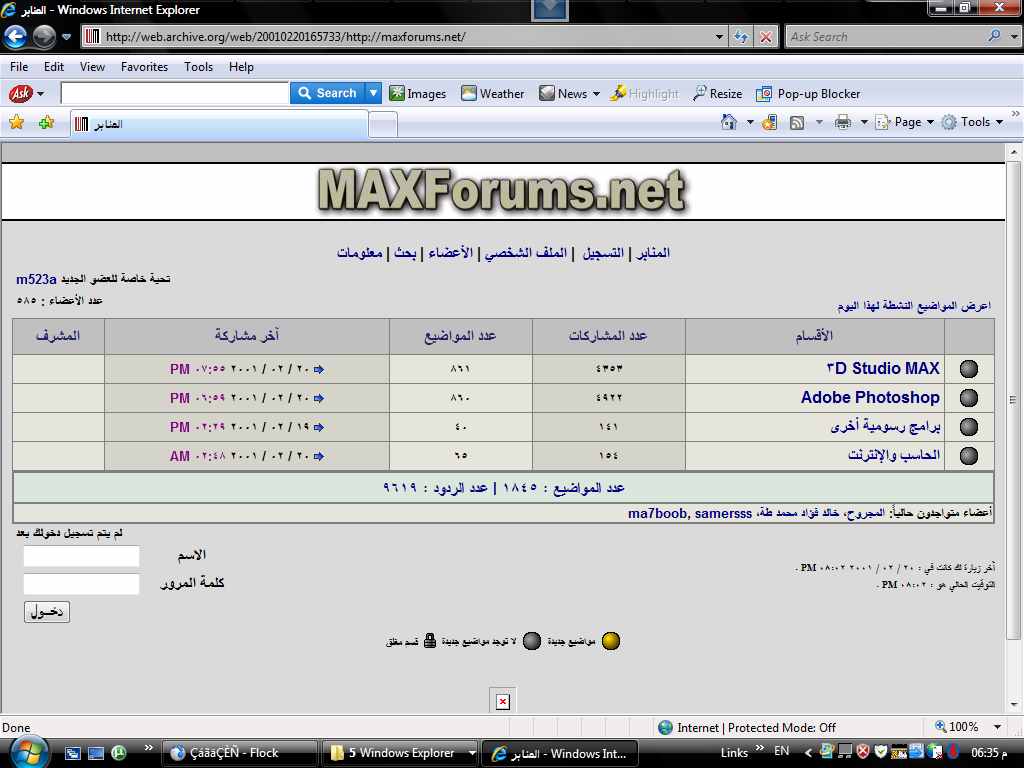Open Weather on the Ask toolbar

(x=492, y=93)
